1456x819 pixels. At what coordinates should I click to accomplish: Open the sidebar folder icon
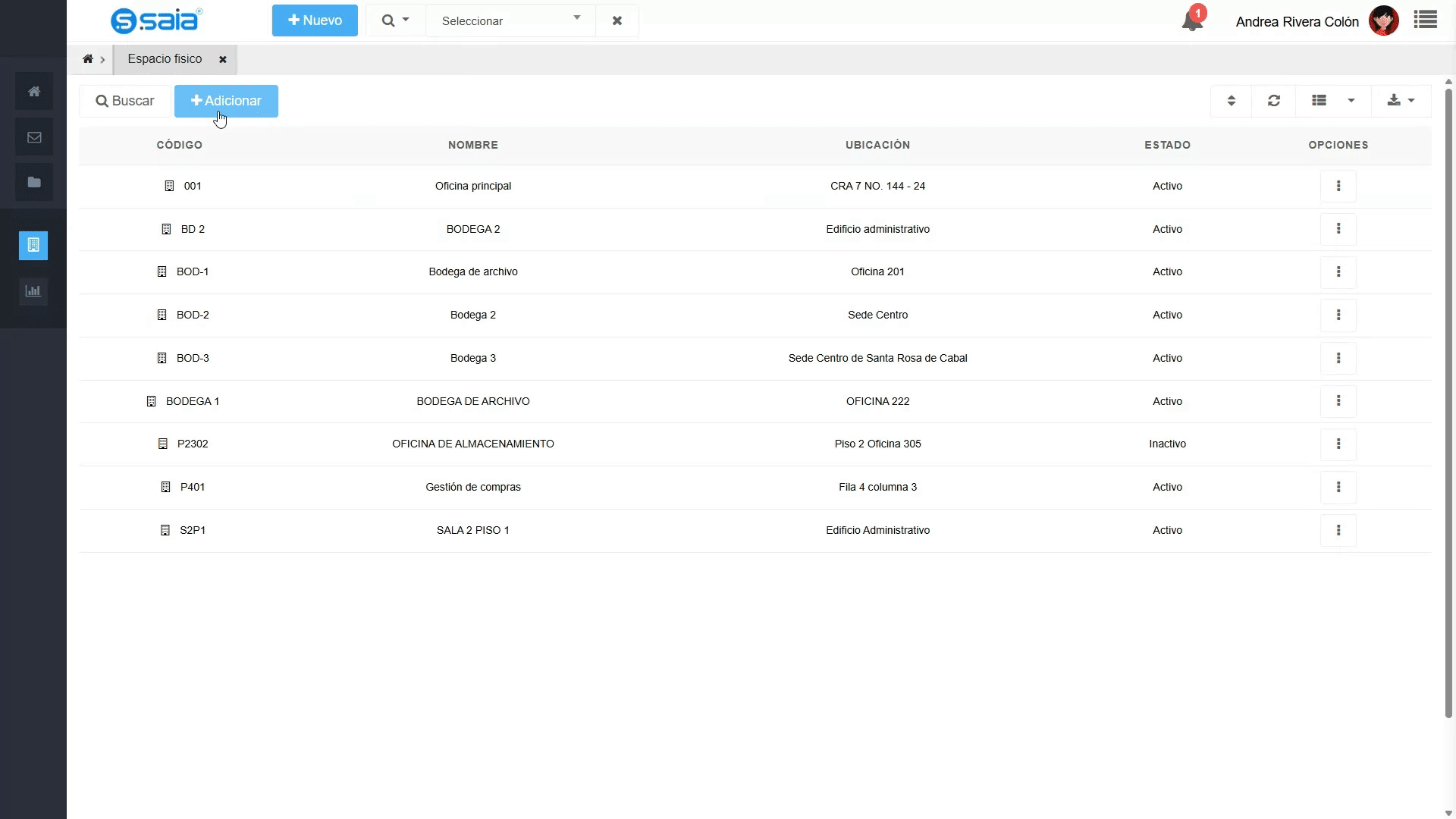(34, 182)
